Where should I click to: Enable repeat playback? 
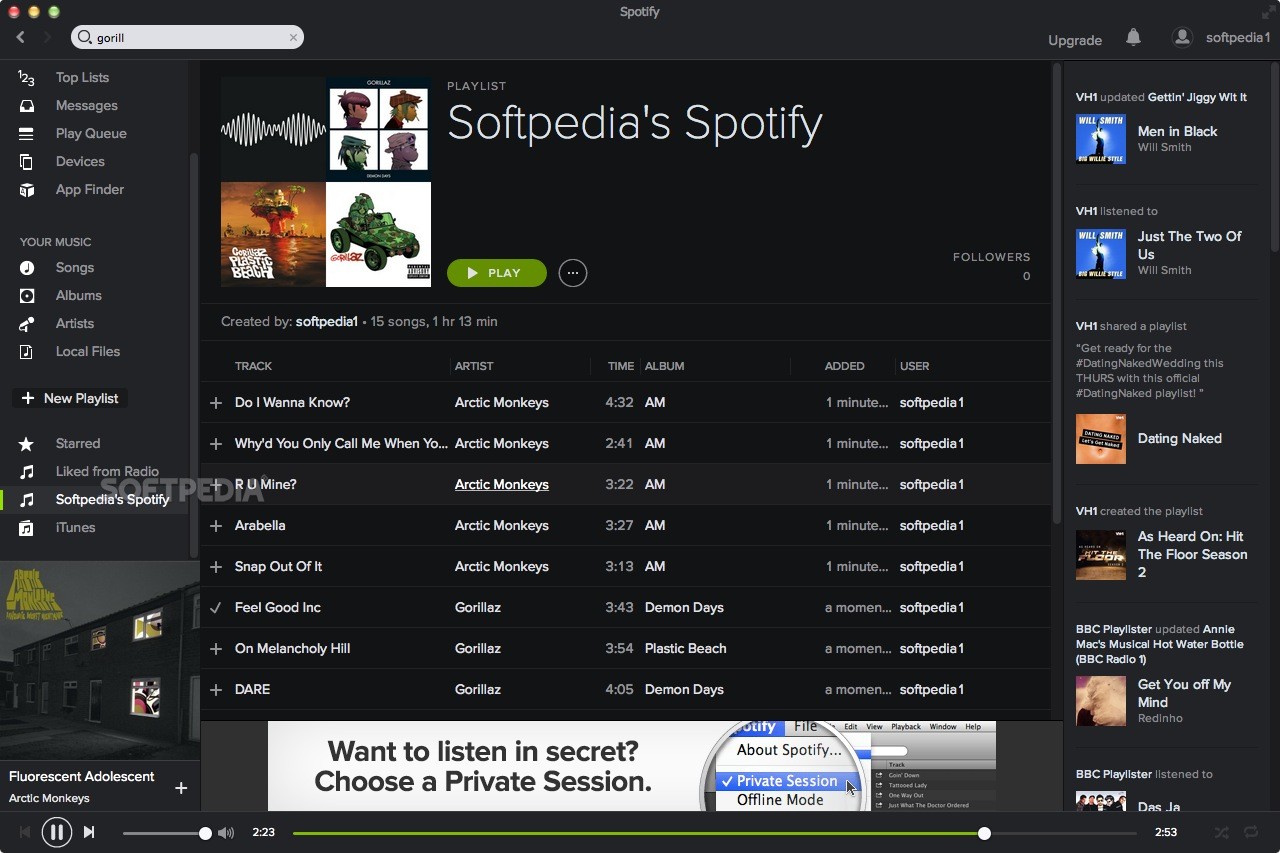(x=1250, y=831)
